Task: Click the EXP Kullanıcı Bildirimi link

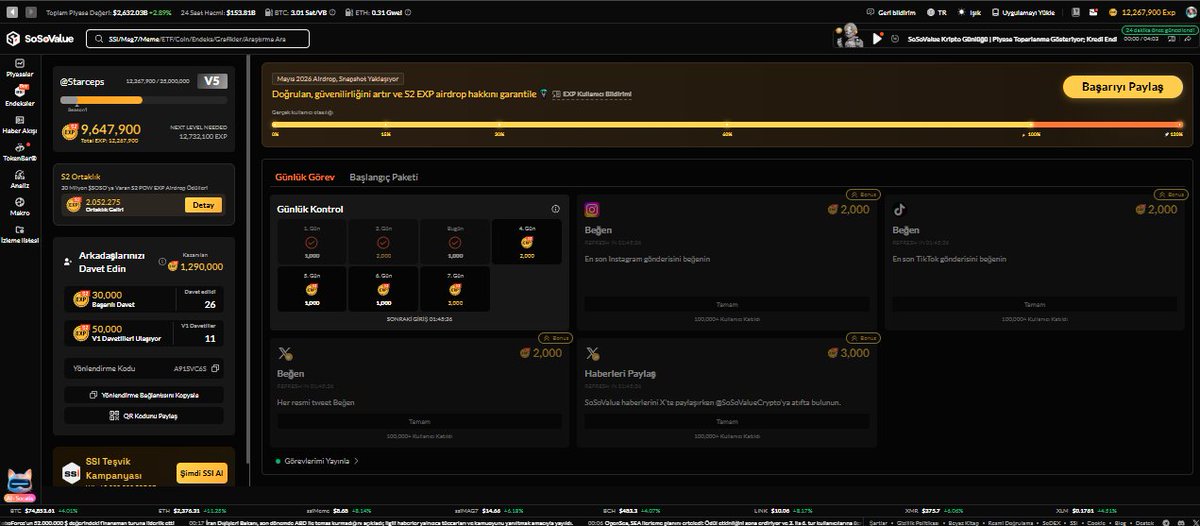Action: pos(591,93)
